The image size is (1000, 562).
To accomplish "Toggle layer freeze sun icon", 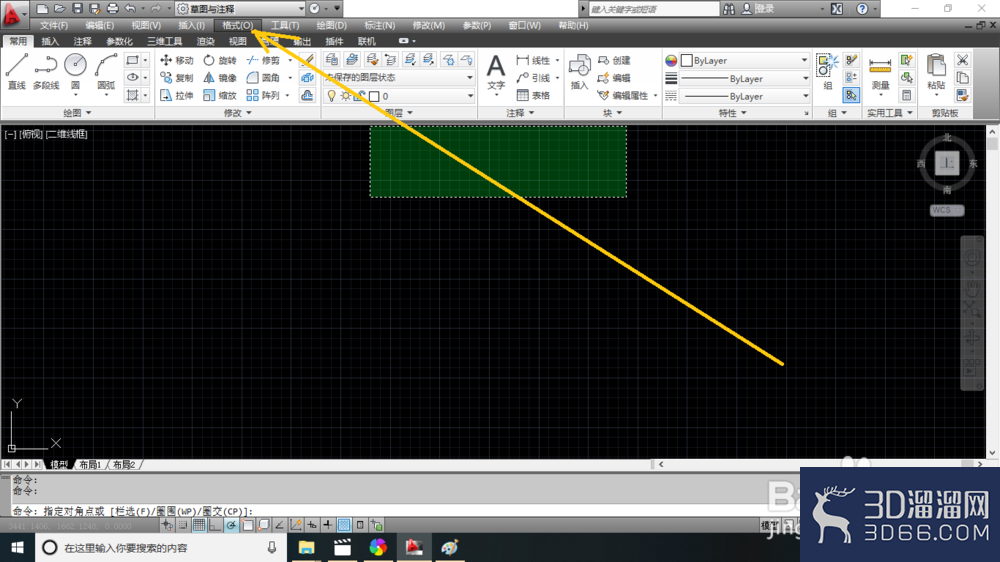I will click(x=346, y=96).
